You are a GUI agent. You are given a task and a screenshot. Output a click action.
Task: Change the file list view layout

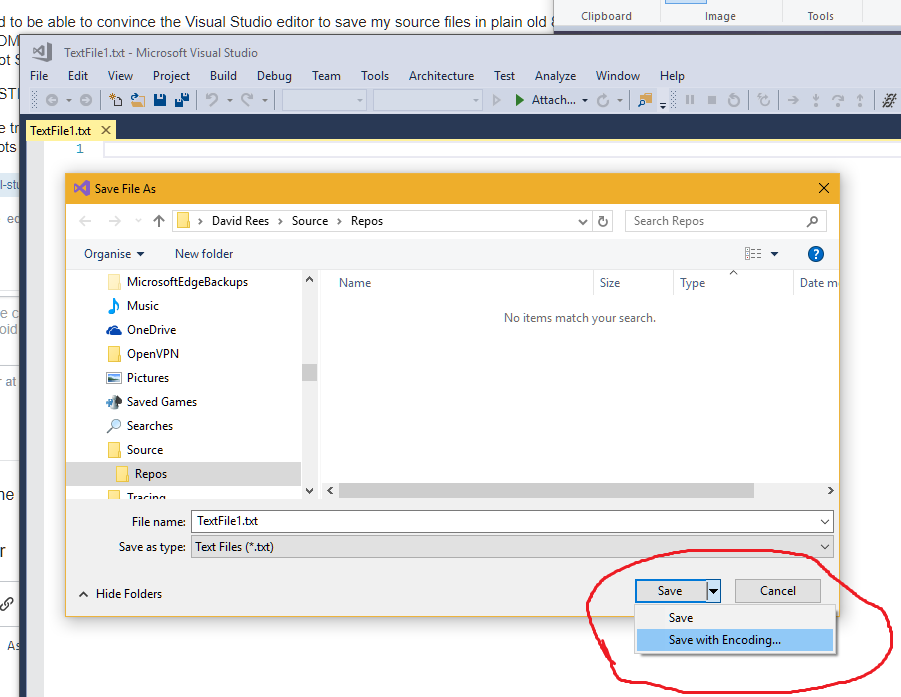click(x=754, y=254)
